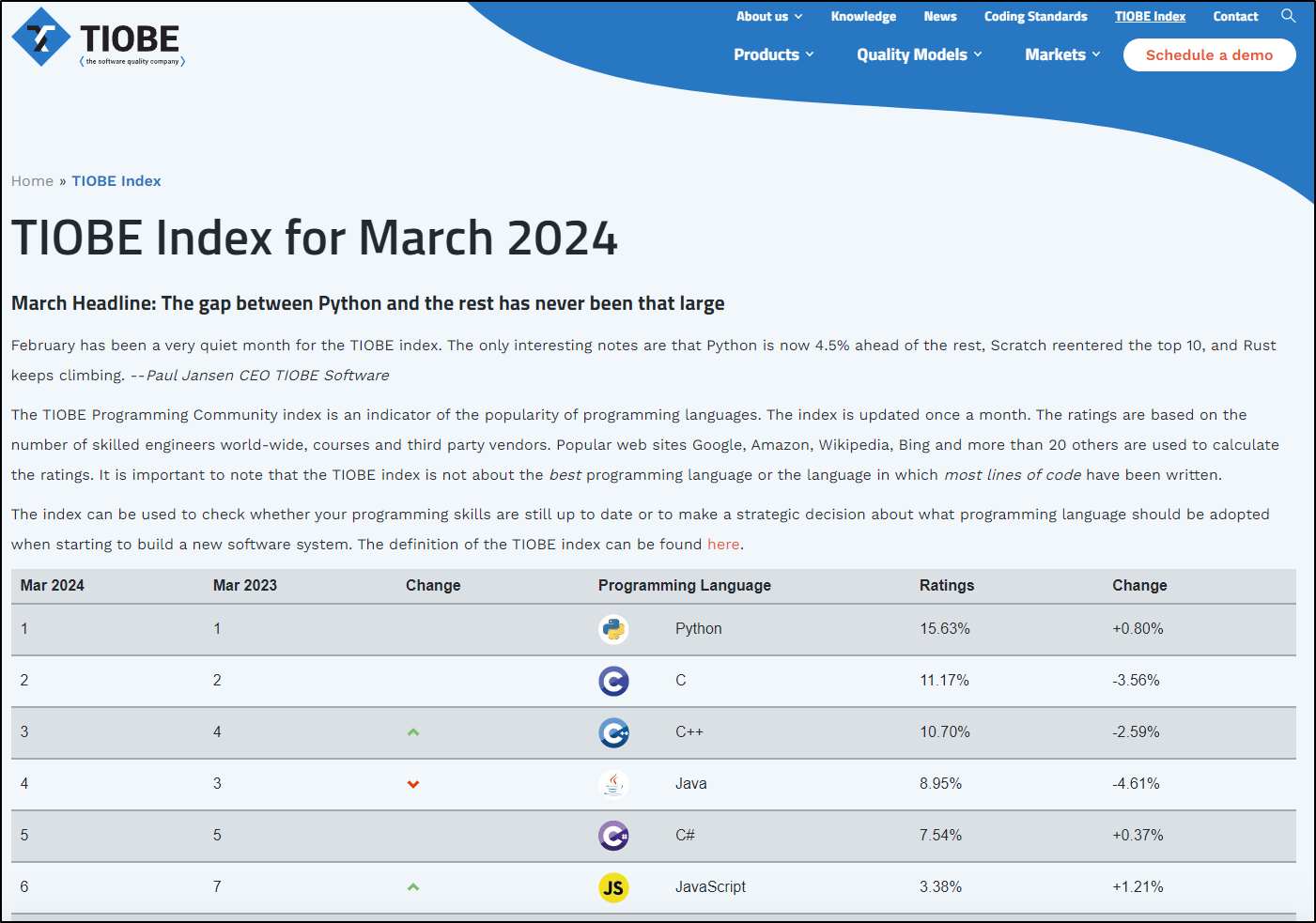Click the Python logo icon

(613, 629)
